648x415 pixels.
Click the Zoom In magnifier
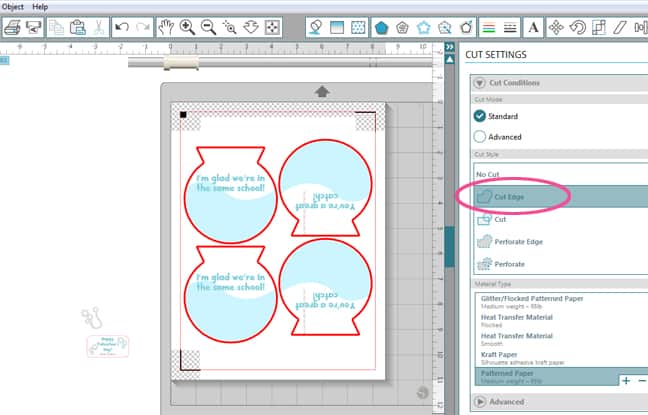[187, 28]
